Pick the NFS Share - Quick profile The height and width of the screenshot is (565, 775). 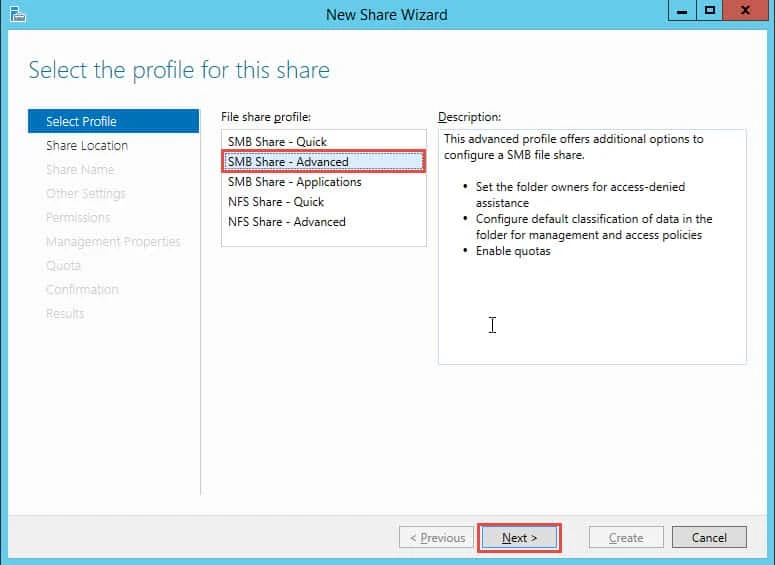point(324,202)
